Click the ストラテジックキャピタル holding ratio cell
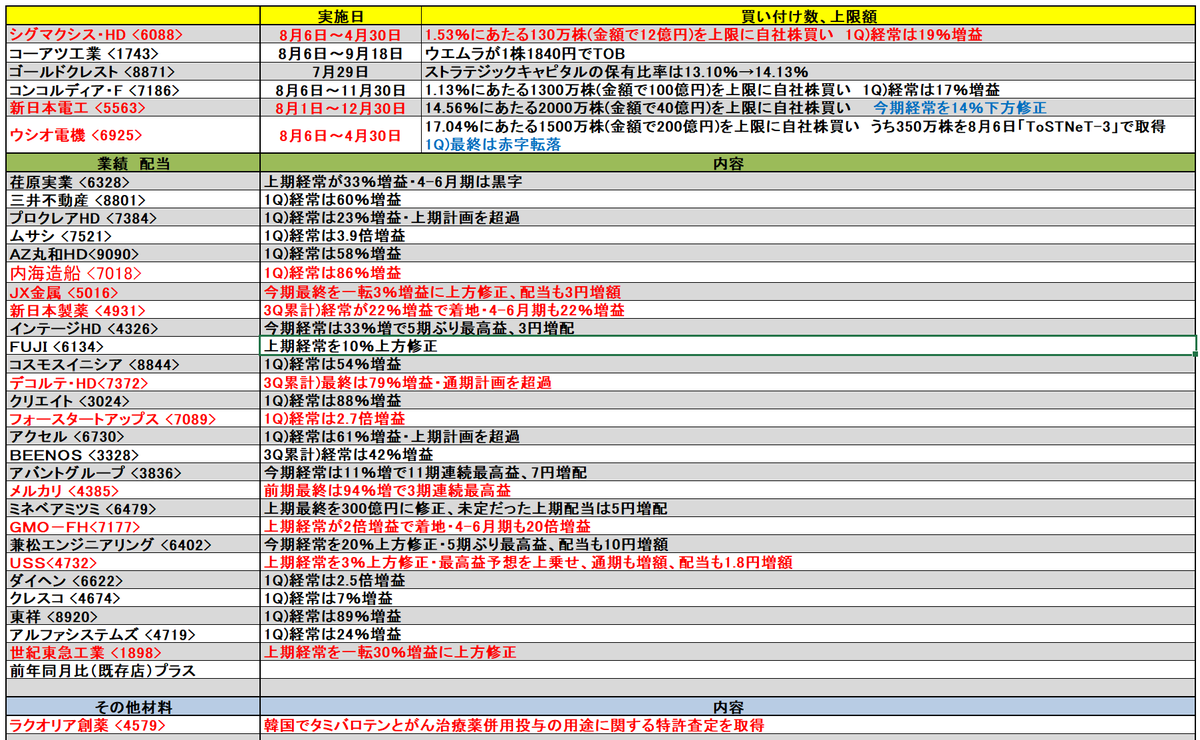 click(809, 71)
